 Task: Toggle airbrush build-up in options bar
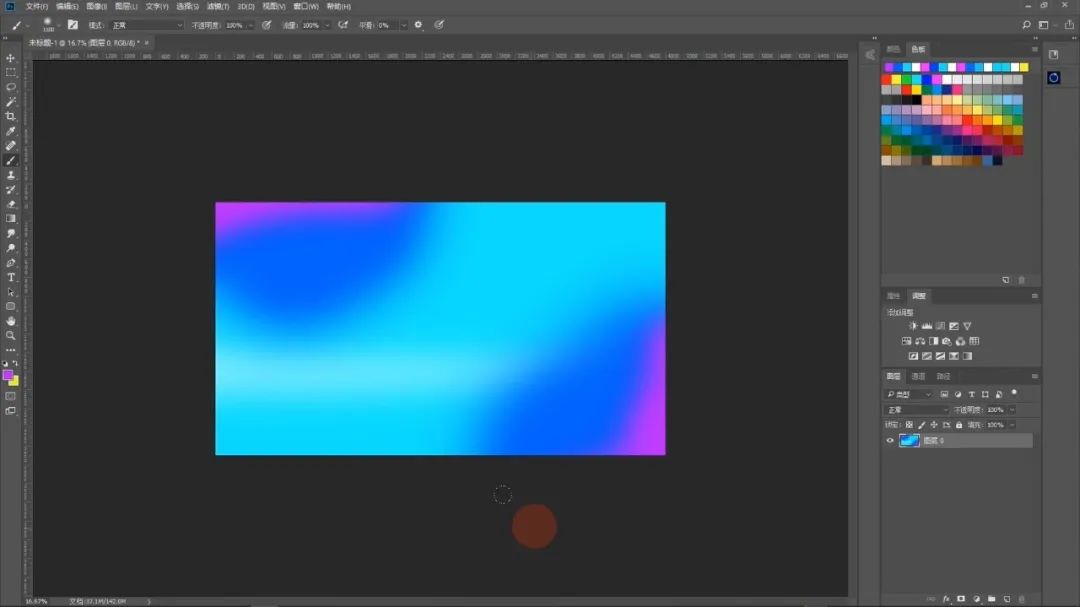(343, 25)
